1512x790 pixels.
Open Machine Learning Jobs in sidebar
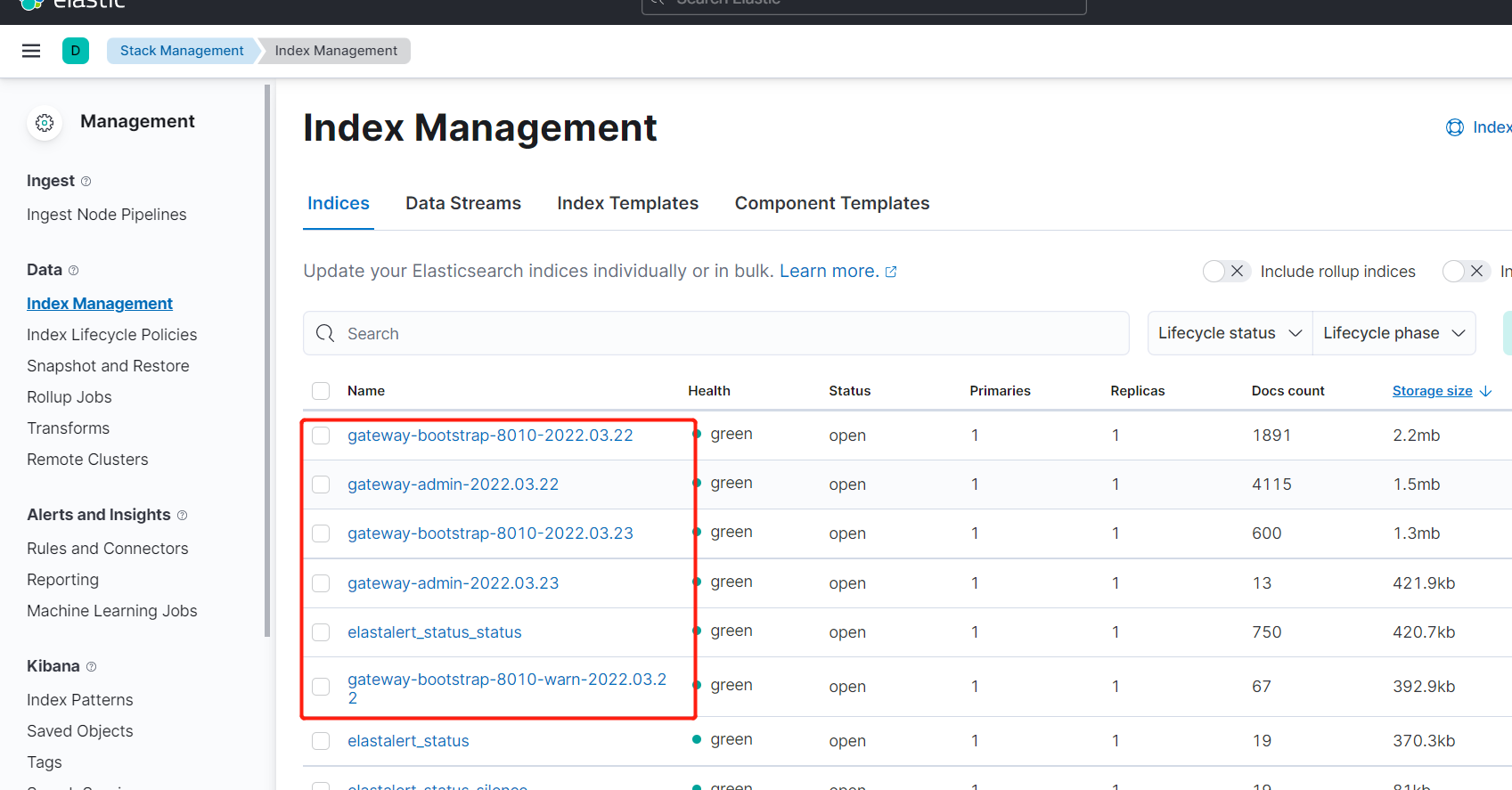(x=112, y=611)
